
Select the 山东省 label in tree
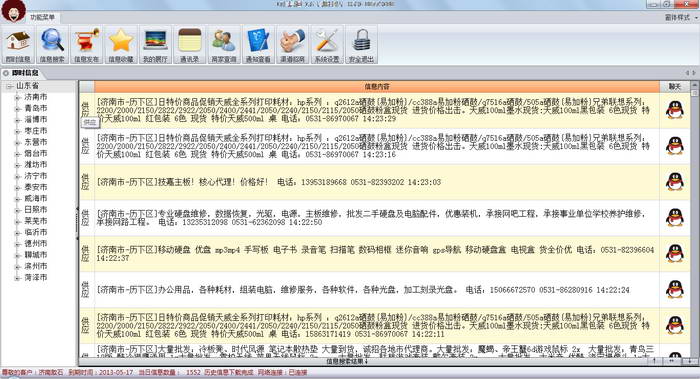pyautogui.click(x=28, y=86)
